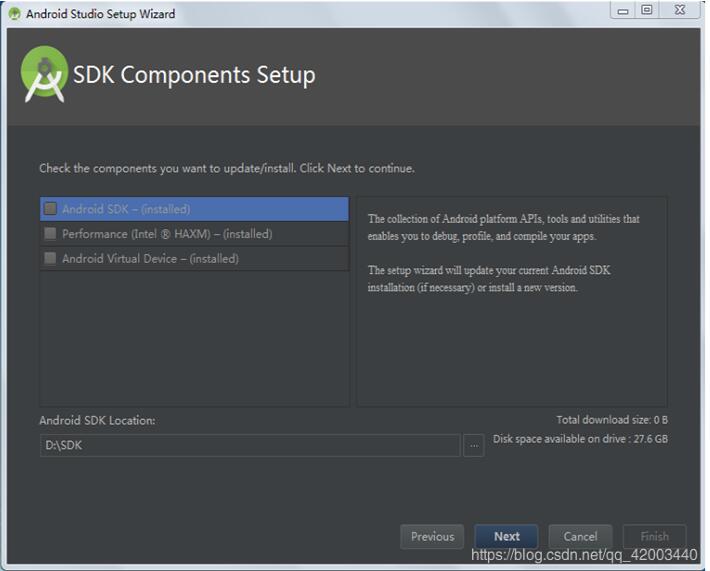The height and width of the screenshot is (571, 710).
Task: Maximize the Setup Wizard window
Action: [647, 10]
